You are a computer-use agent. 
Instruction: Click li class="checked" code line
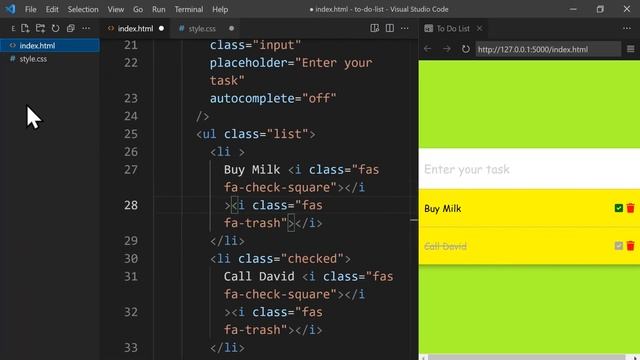280,258
